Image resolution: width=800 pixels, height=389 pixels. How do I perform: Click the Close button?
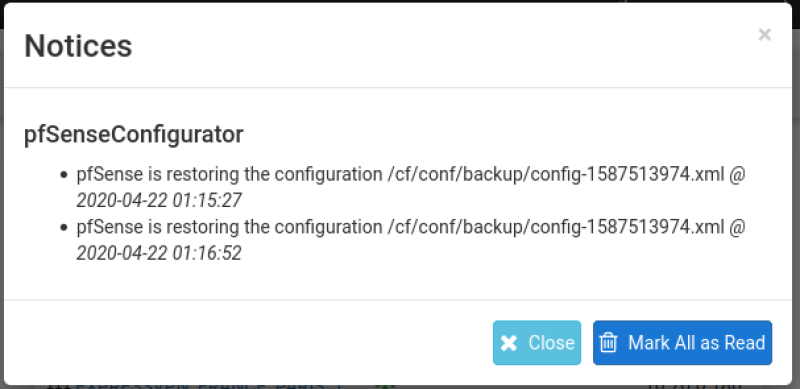point(537,343)
